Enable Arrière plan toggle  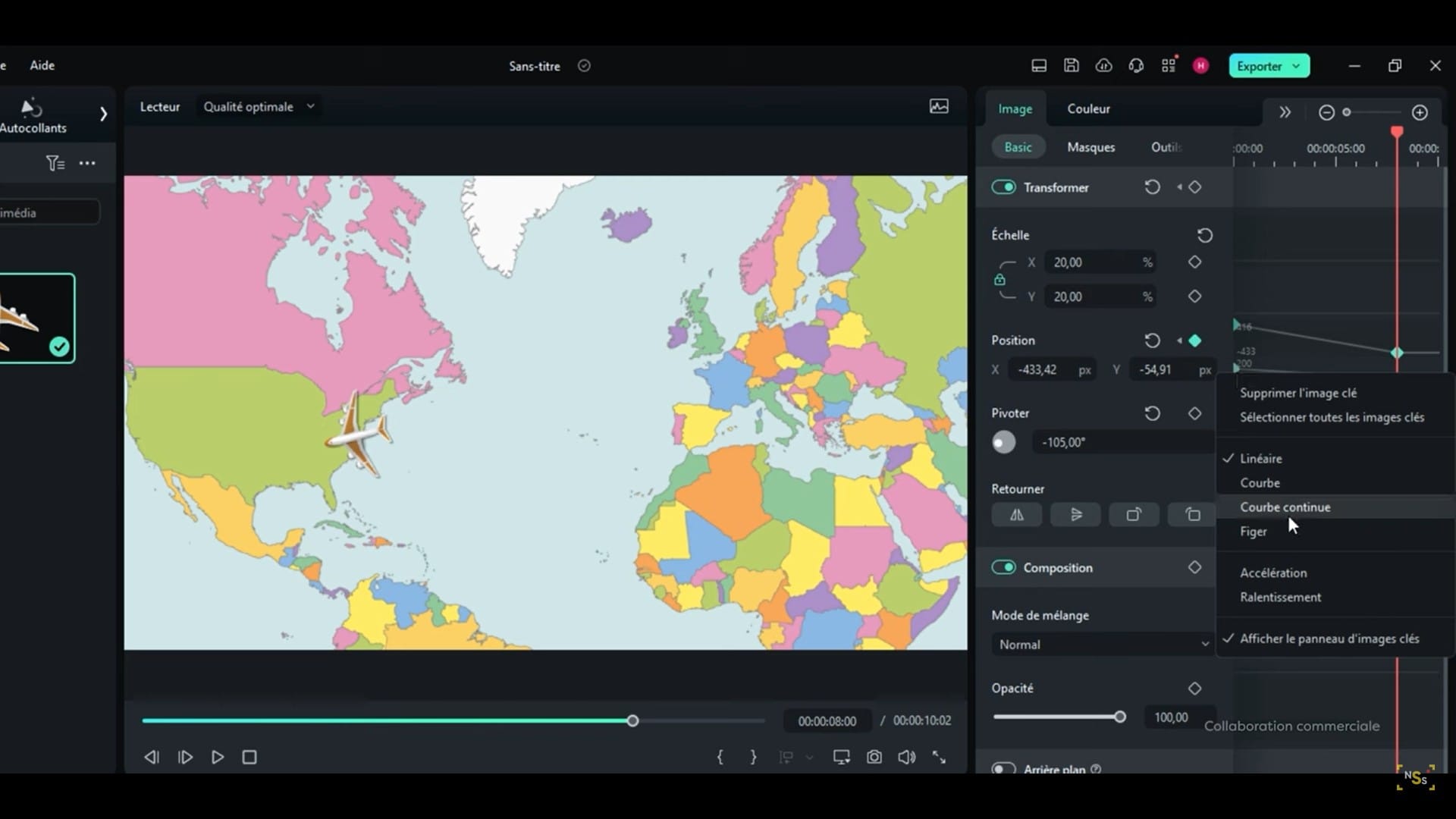point(1002,769)
